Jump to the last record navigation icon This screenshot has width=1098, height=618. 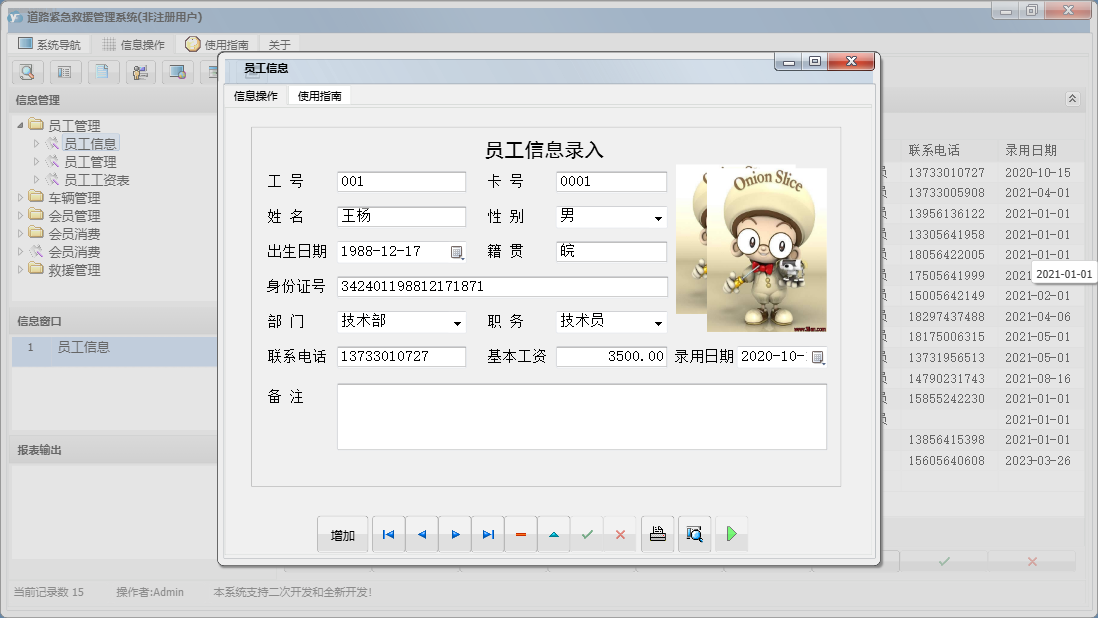click(488, 533)
